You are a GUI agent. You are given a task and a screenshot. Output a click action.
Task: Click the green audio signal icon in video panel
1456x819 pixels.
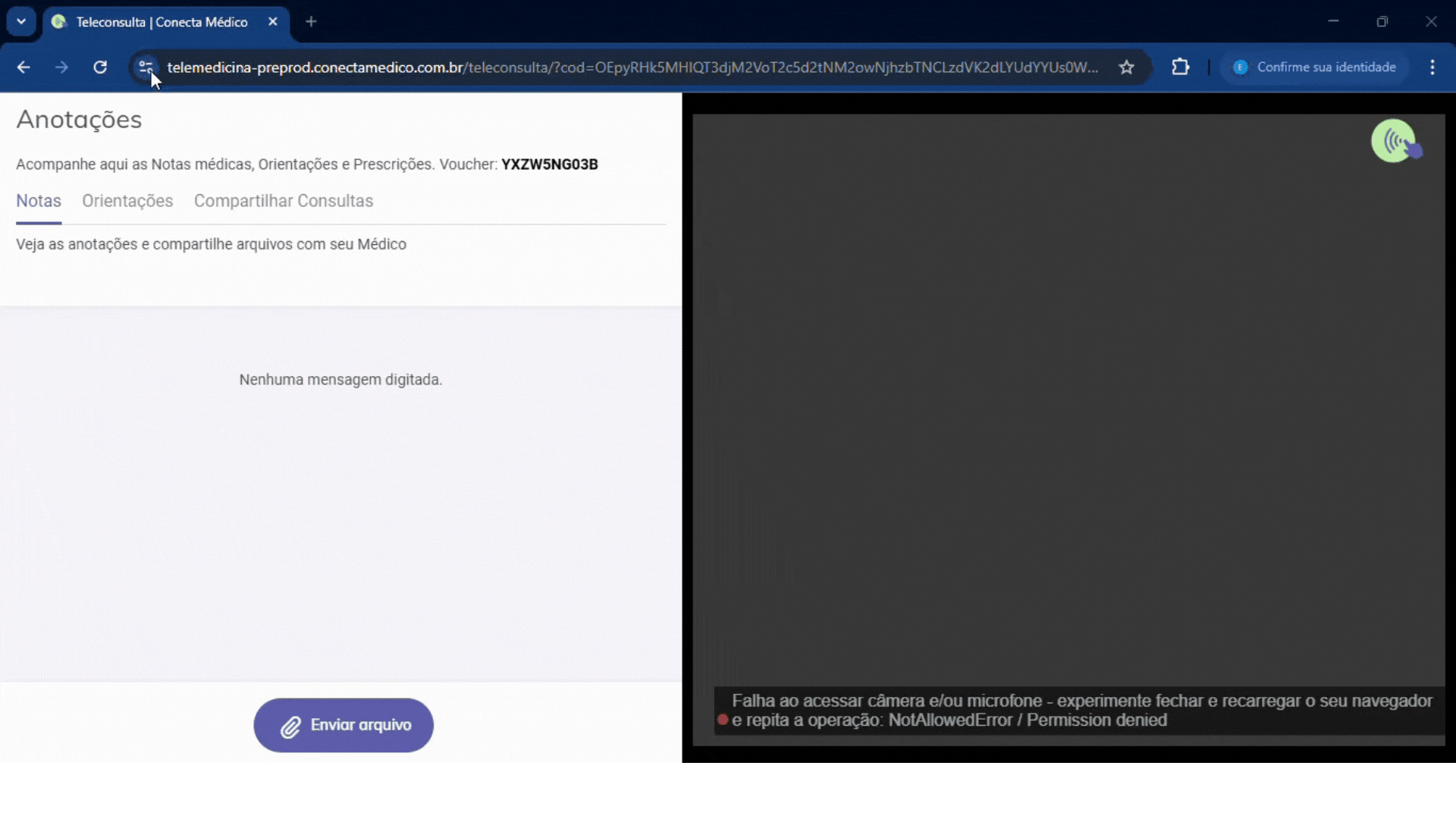tap(1394, 141)
